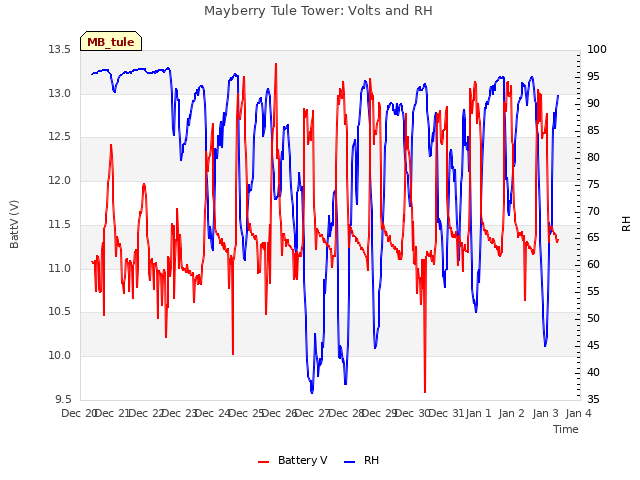Click the 55 right axis value
Viewport: 640px width, 480px height.
tap(593, 291)
